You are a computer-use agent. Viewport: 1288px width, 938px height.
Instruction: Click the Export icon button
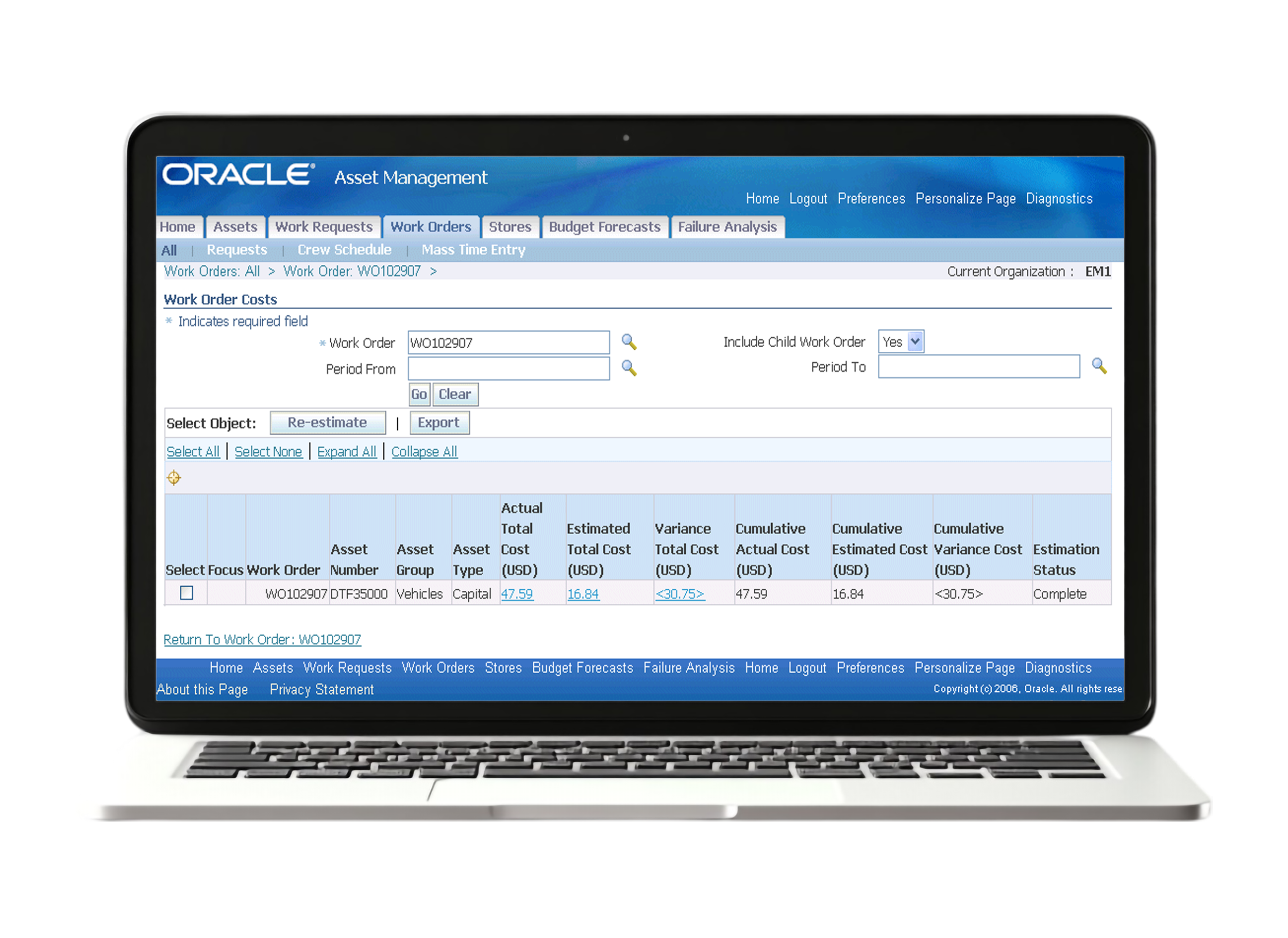pos(439,421)
